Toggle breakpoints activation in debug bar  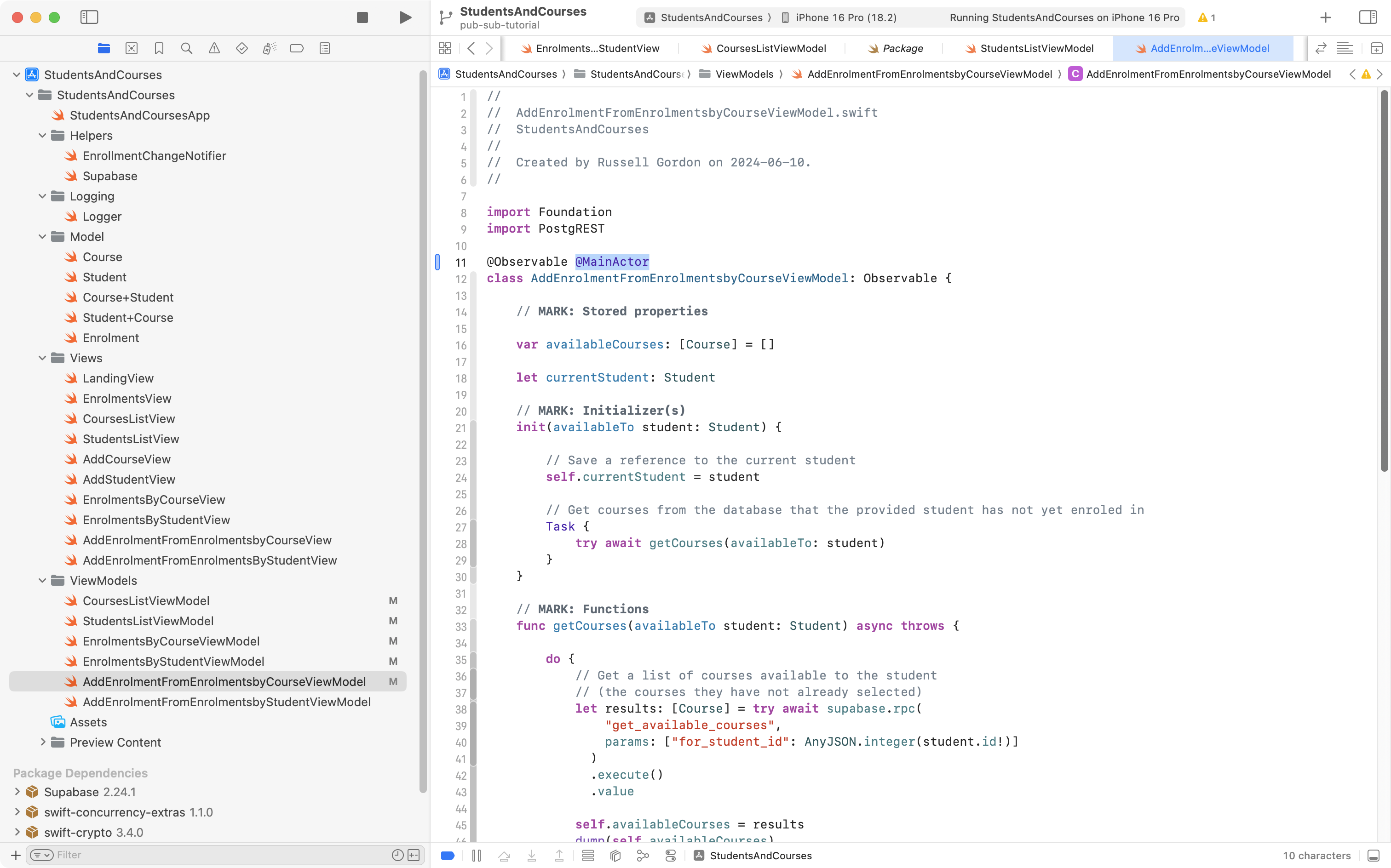tap(448, 856)
